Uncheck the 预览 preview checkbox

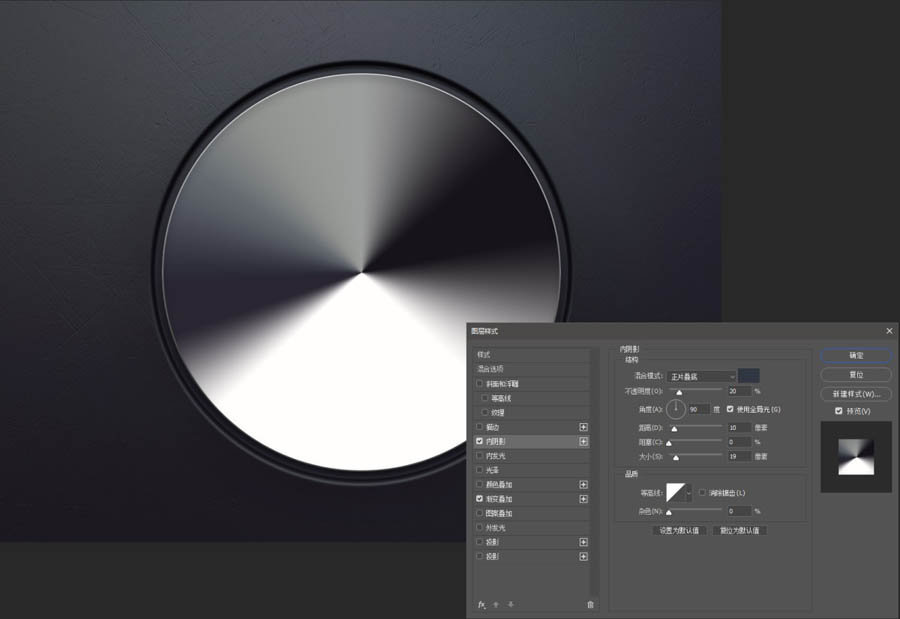[x=838, y=411]
